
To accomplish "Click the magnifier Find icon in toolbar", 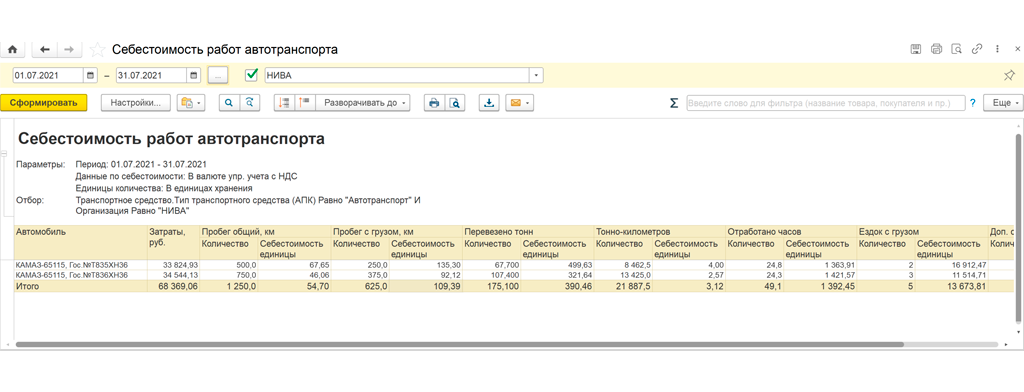I will (x=229, y=103).
